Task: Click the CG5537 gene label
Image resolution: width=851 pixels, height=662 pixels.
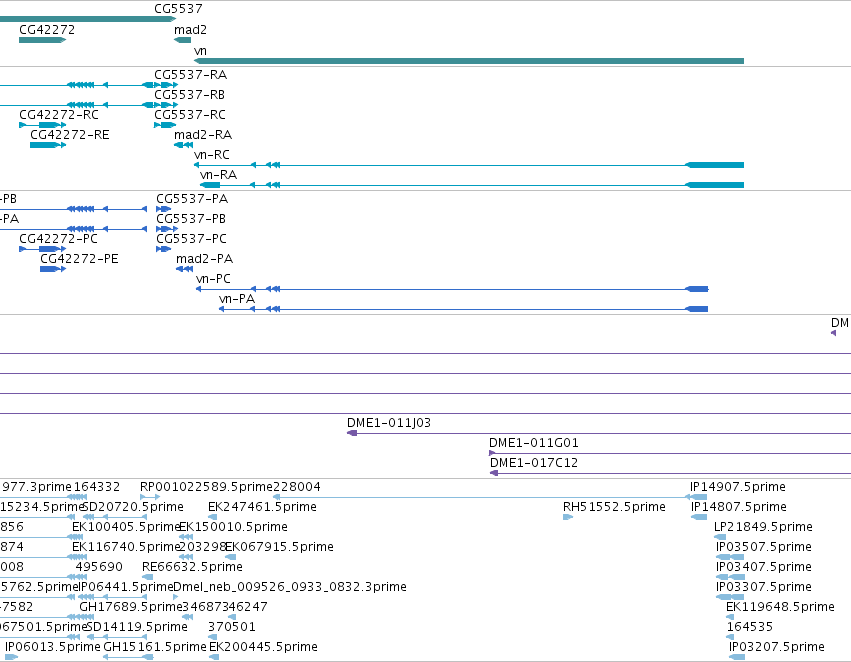Action: pyautogui.click(x=178, y=9)
